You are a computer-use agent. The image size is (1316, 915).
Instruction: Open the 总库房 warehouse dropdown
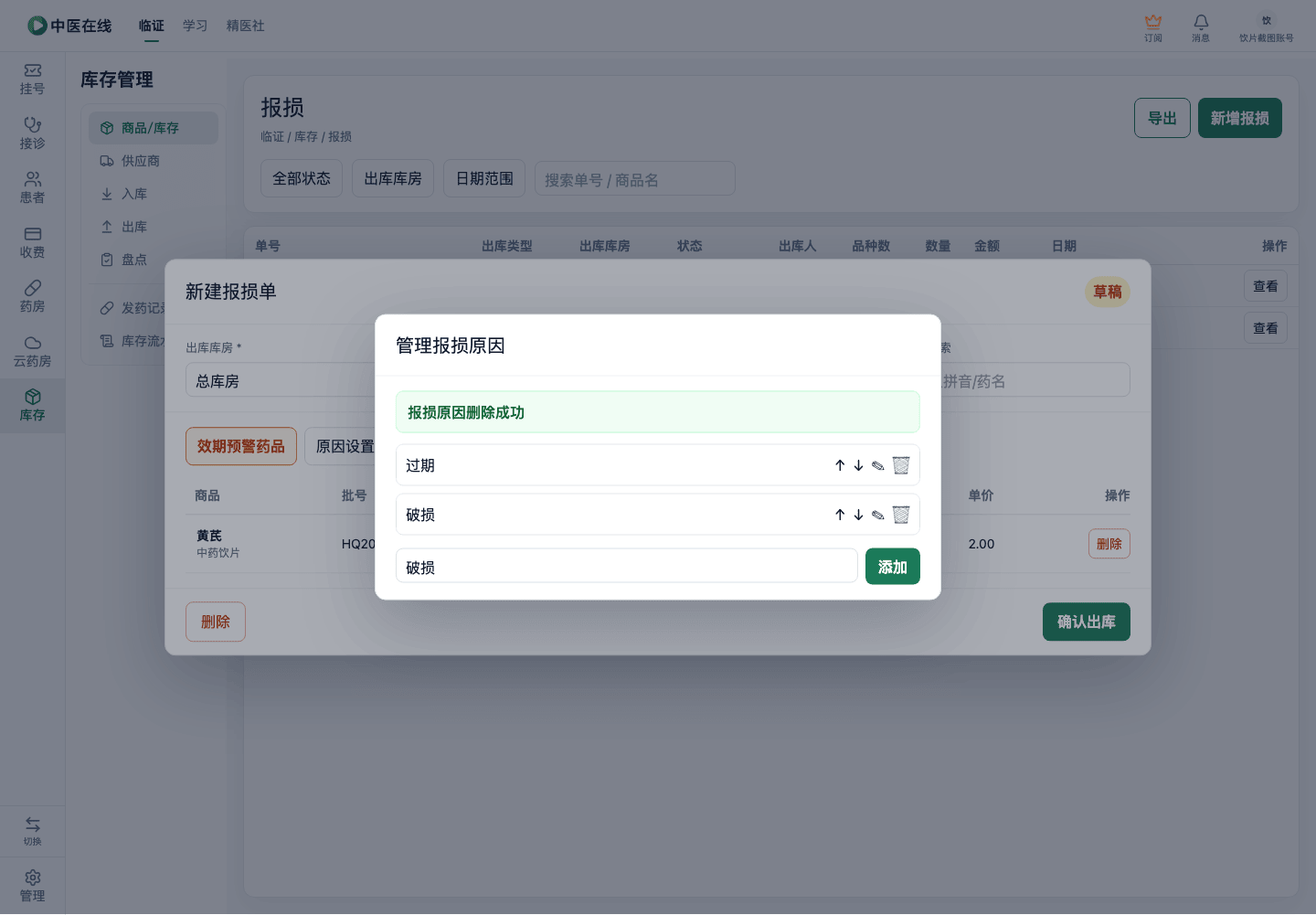281,380
